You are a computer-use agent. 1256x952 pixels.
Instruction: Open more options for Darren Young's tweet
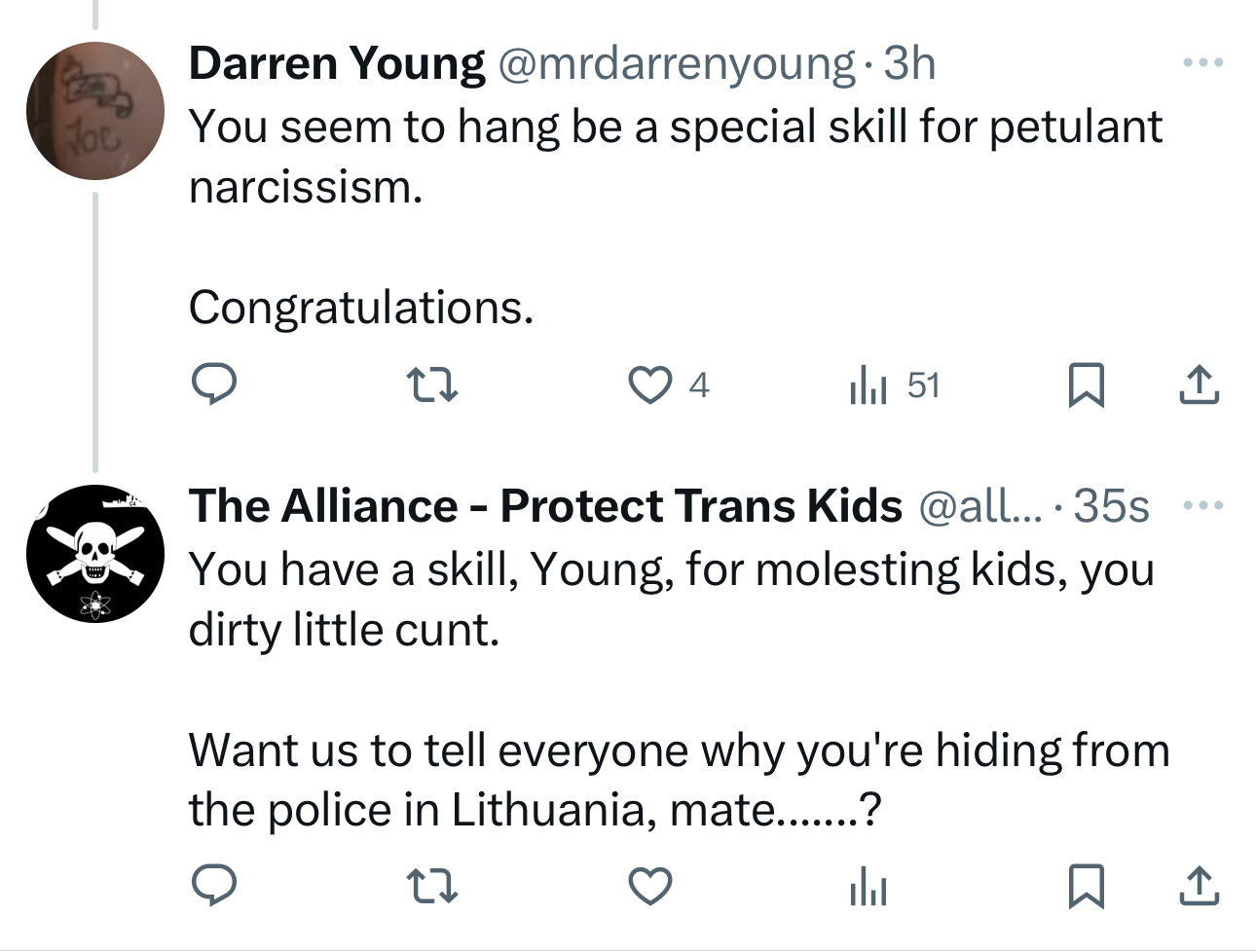click(1202, 63)
